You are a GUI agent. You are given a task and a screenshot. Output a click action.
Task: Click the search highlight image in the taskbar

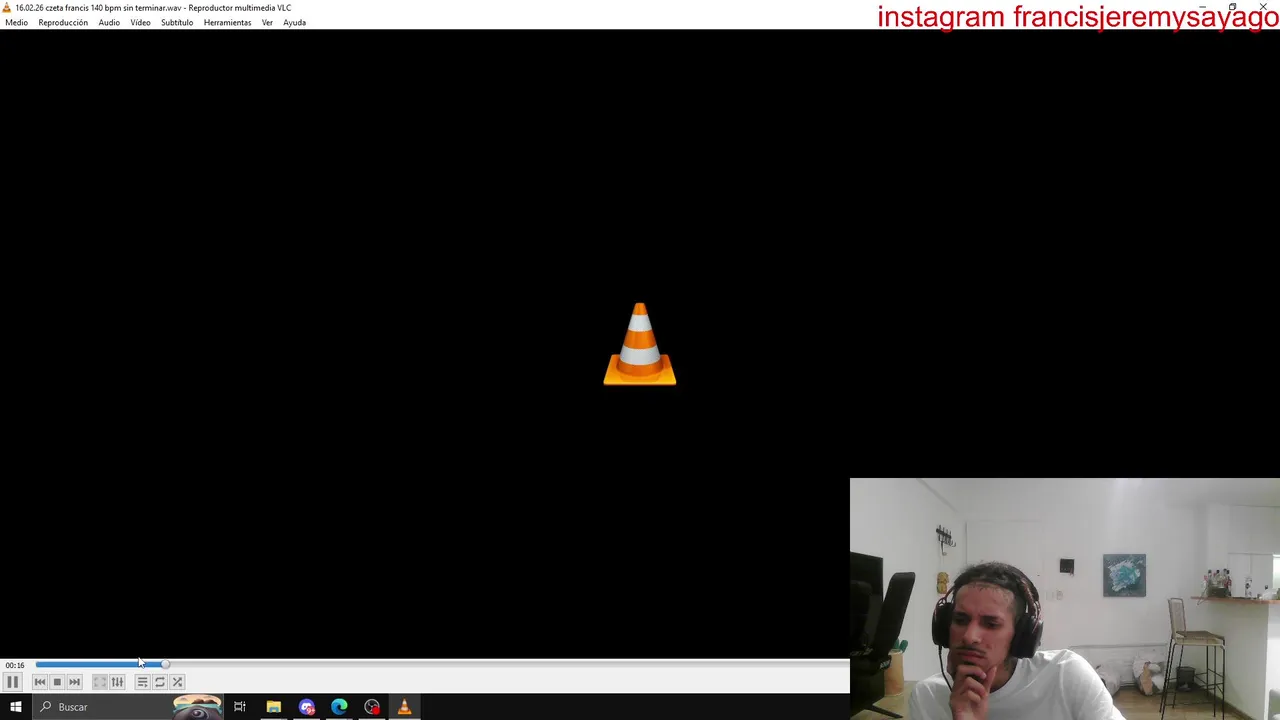point(197,708)
